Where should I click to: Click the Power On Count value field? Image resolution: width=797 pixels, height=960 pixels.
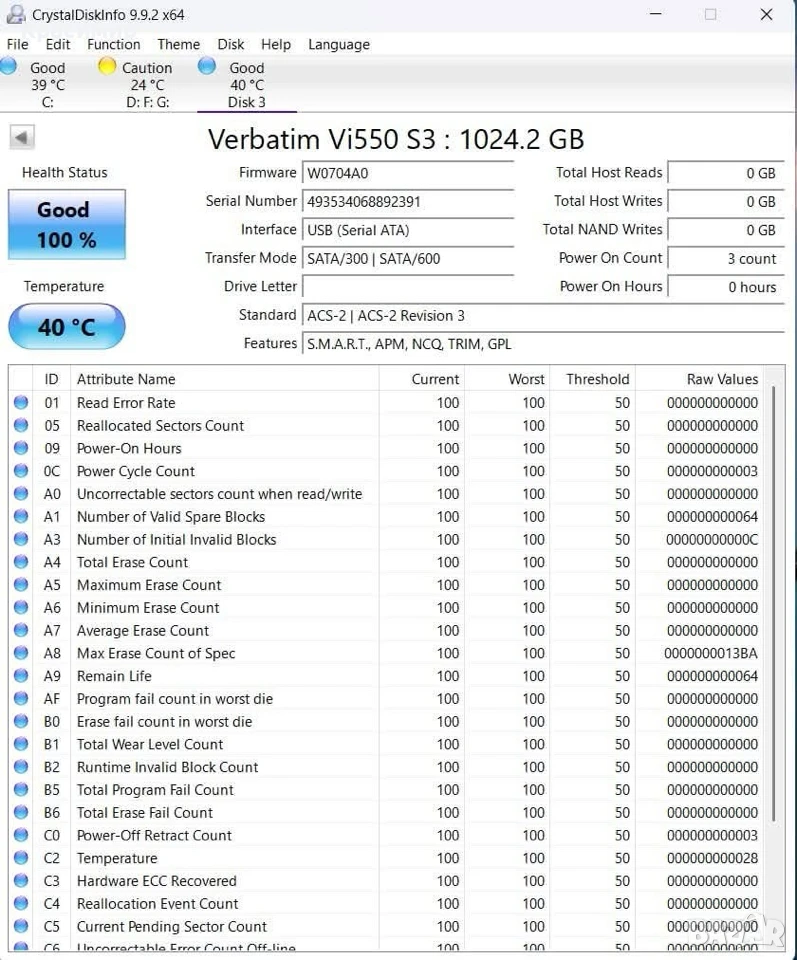pos(725,258)
